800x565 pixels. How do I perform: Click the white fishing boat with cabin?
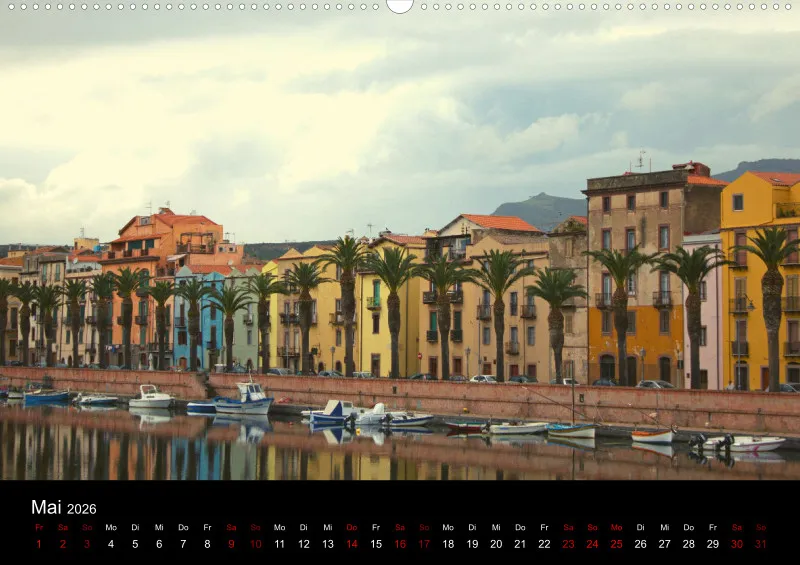click(x=243, y=398)
